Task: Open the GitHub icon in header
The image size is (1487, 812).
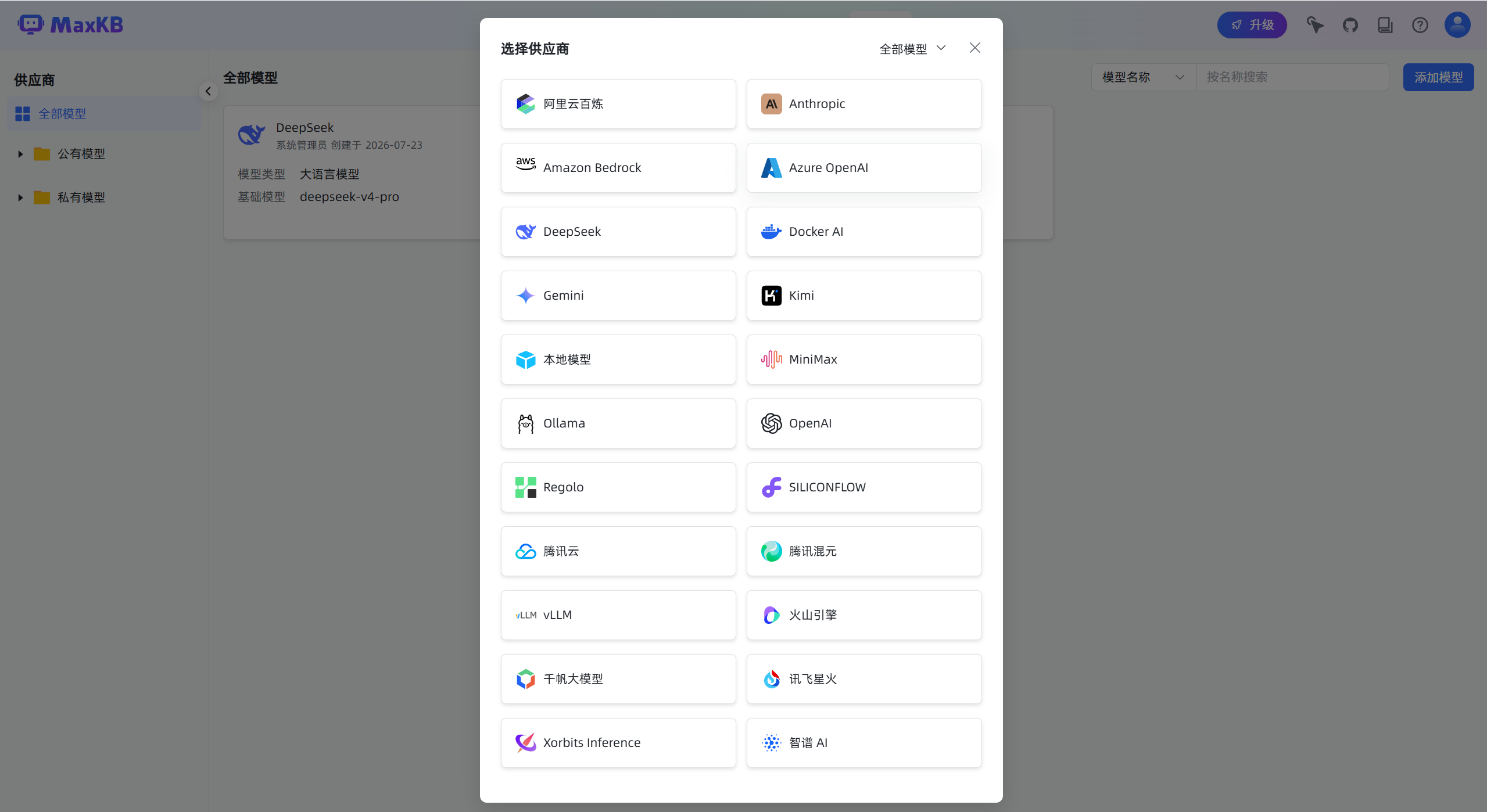Action: tap(1350, 25)
